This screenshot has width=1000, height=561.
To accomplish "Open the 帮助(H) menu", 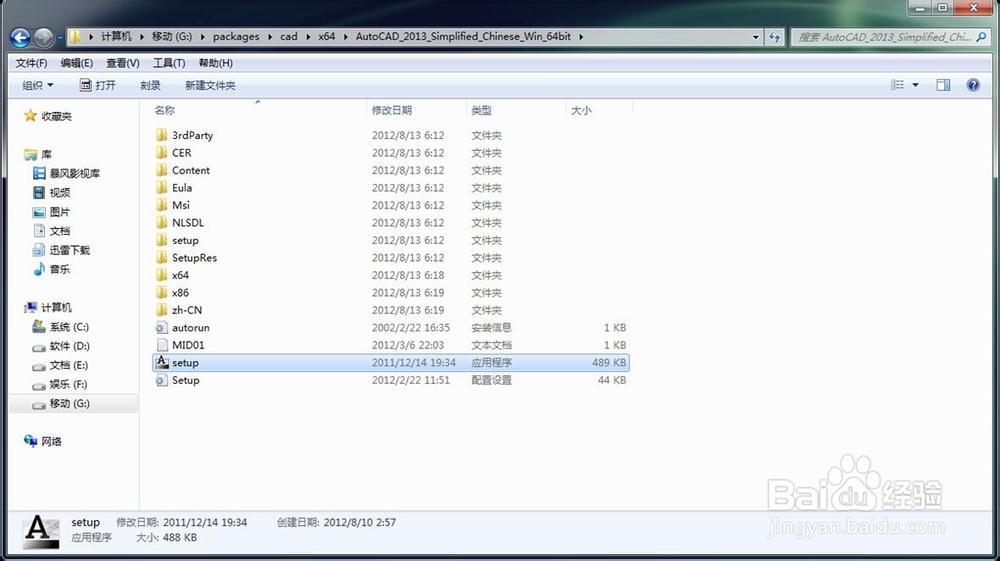I will [216, 63].
